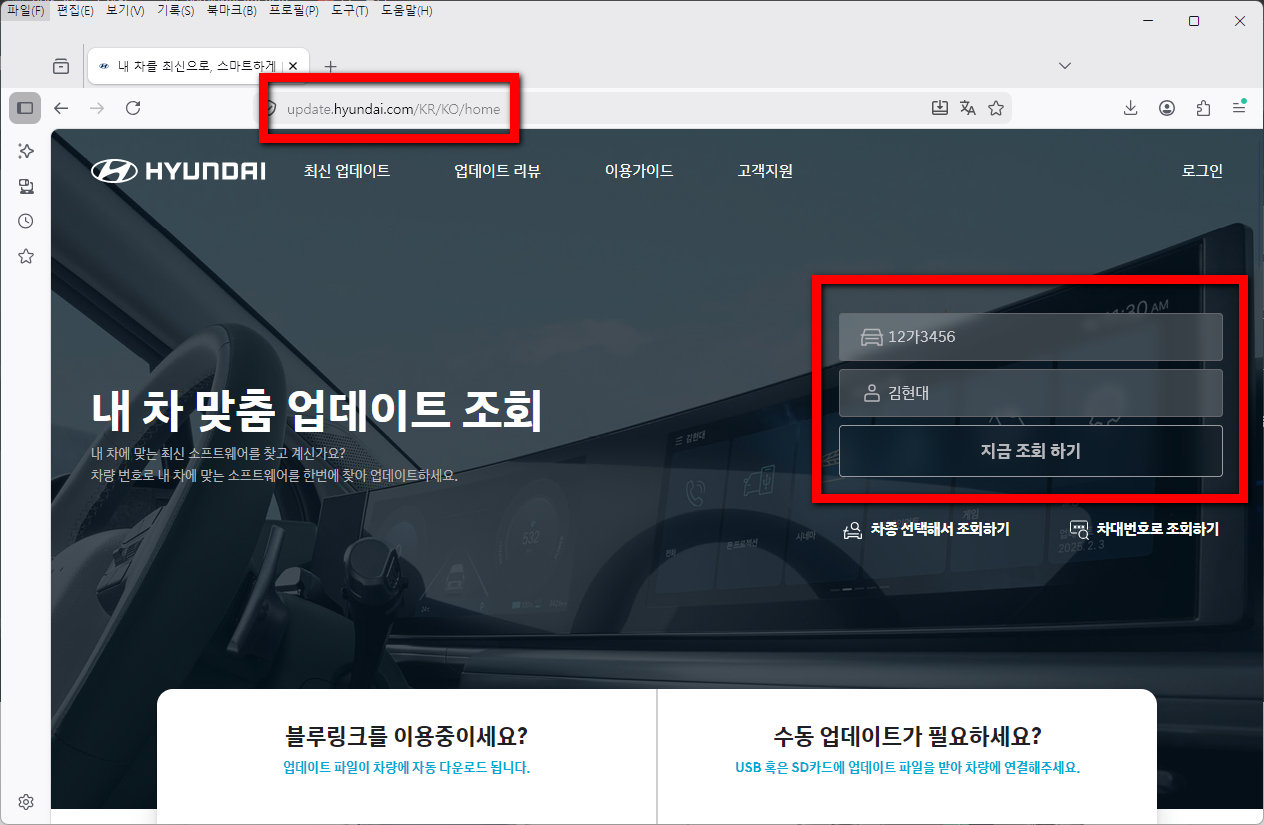This screenshot has width=1264, height=825.
Task: Click 업데이트 파일이 차량에 자동 다운로드 됩니다. text
Action: (x=406, y=768)
